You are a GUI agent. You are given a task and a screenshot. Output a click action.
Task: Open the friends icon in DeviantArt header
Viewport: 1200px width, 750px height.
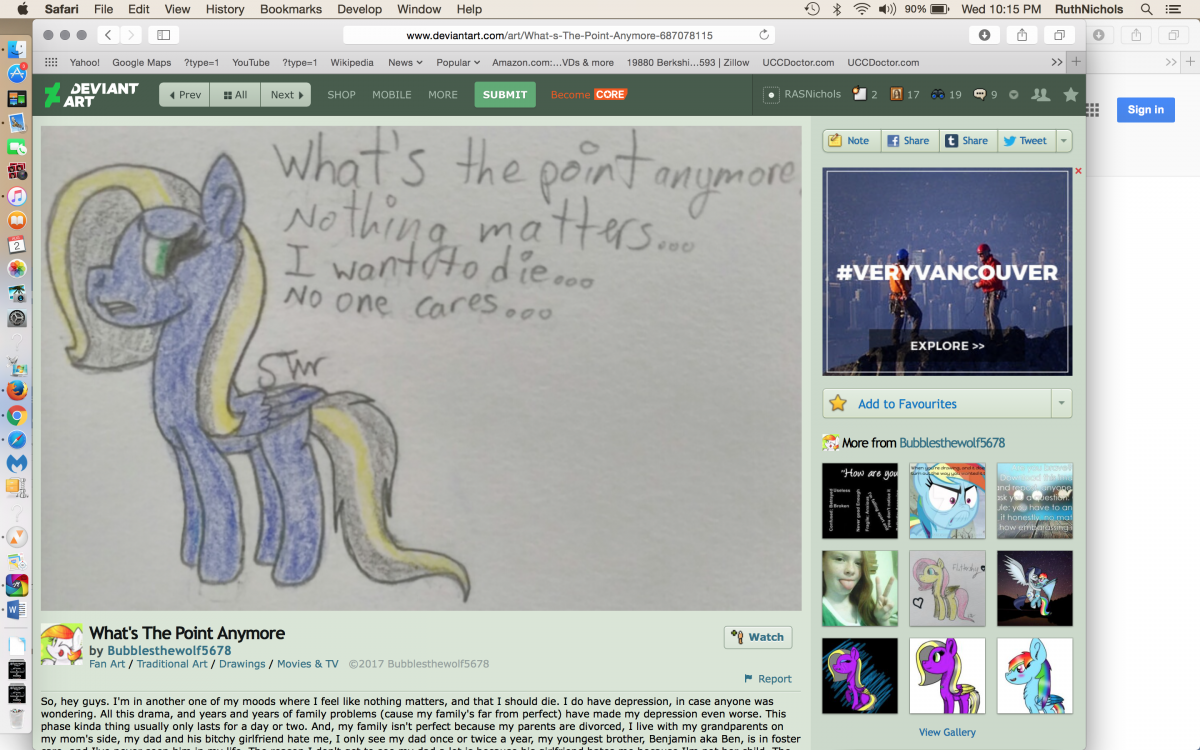[1040, 95]
